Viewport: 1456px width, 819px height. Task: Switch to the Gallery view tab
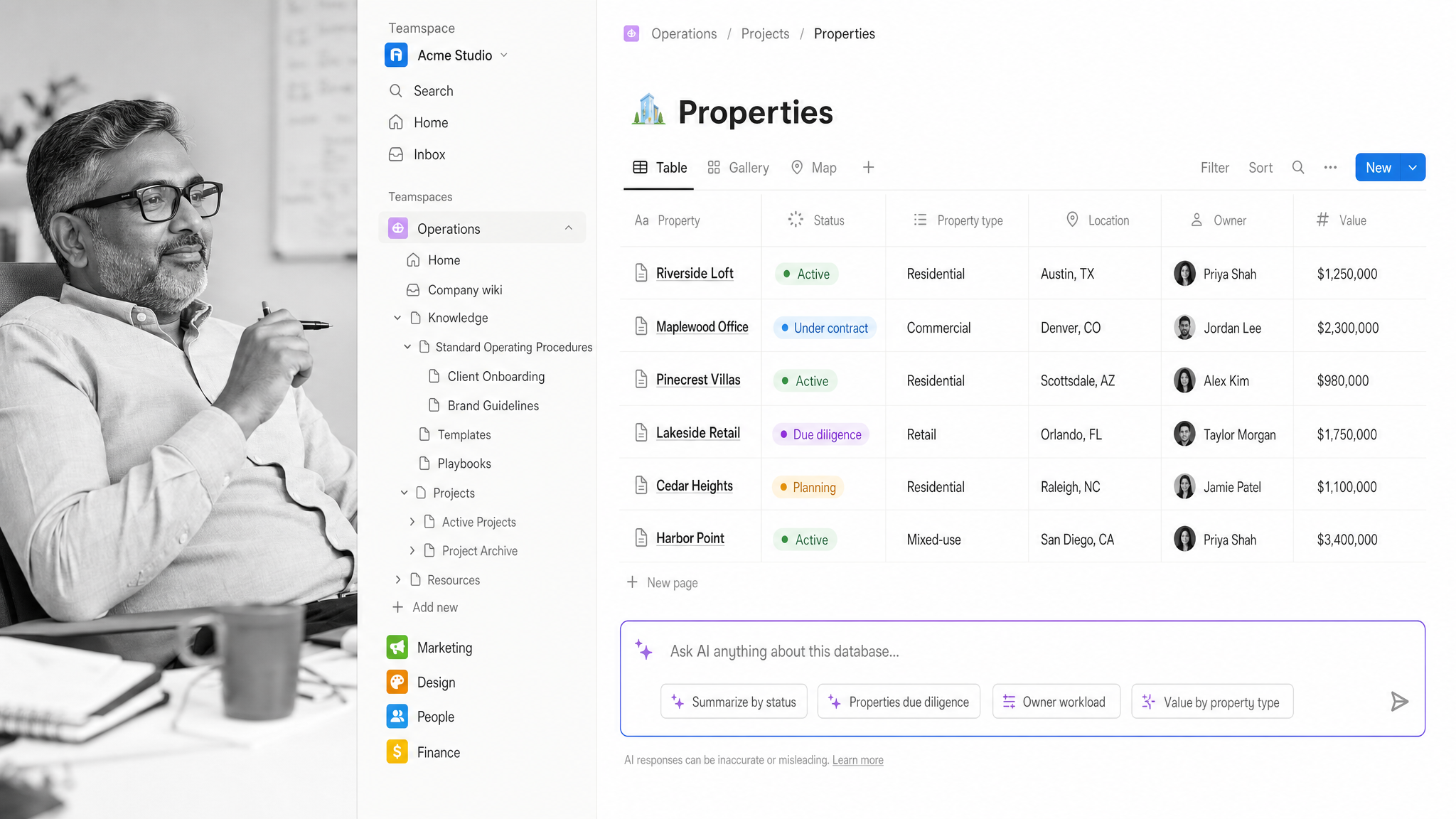coord(738,168)
